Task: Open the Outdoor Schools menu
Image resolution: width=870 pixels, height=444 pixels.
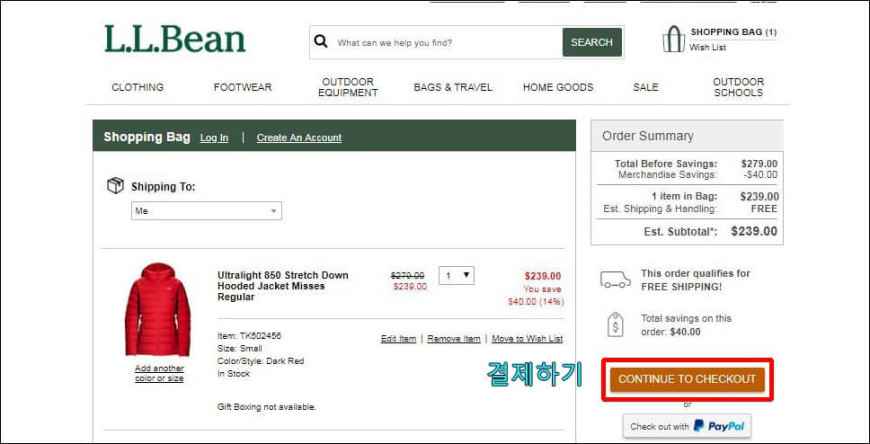Action: (x=739, y=87)
